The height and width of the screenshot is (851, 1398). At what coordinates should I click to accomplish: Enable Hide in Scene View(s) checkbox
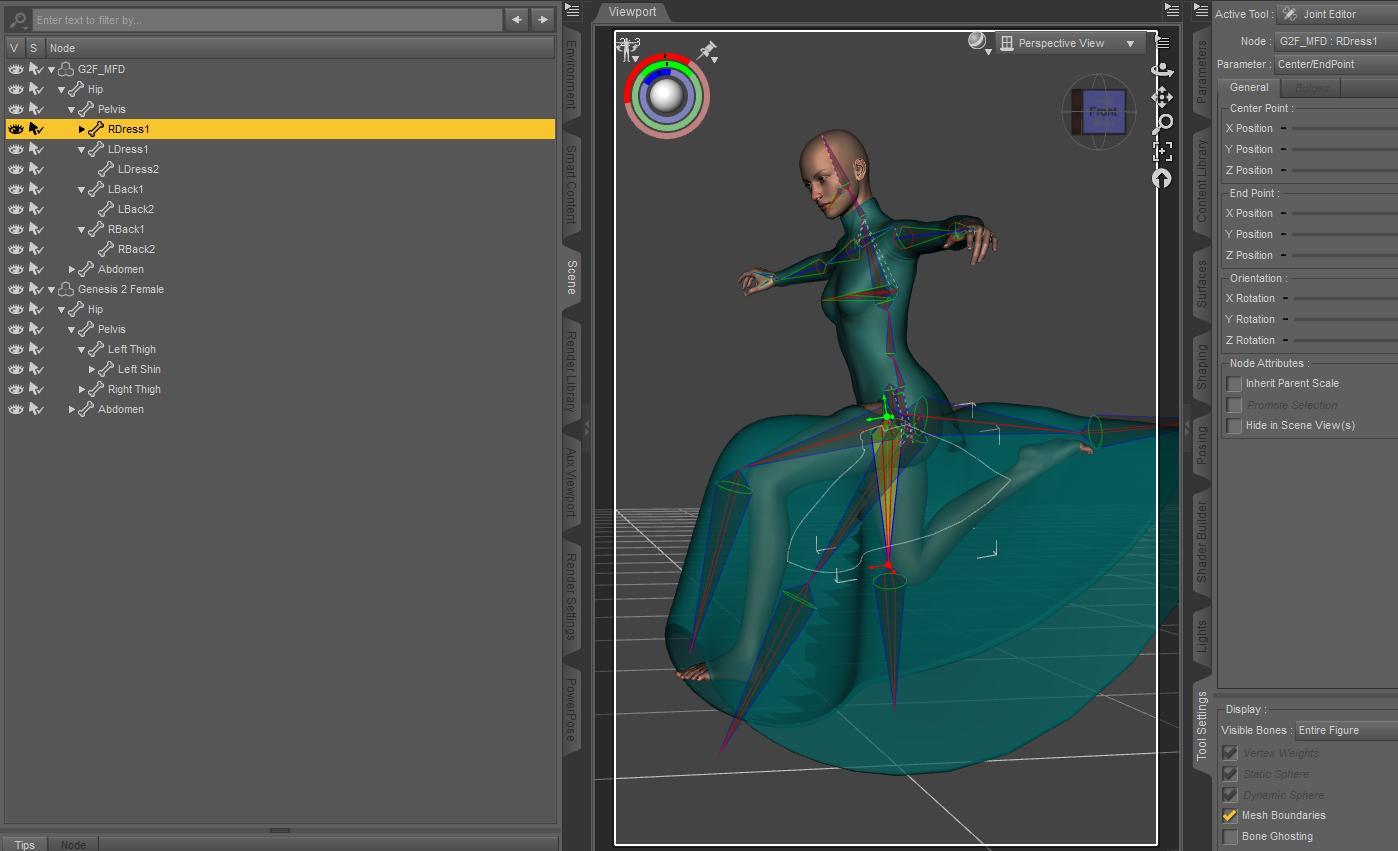[x=1234, y=426]
